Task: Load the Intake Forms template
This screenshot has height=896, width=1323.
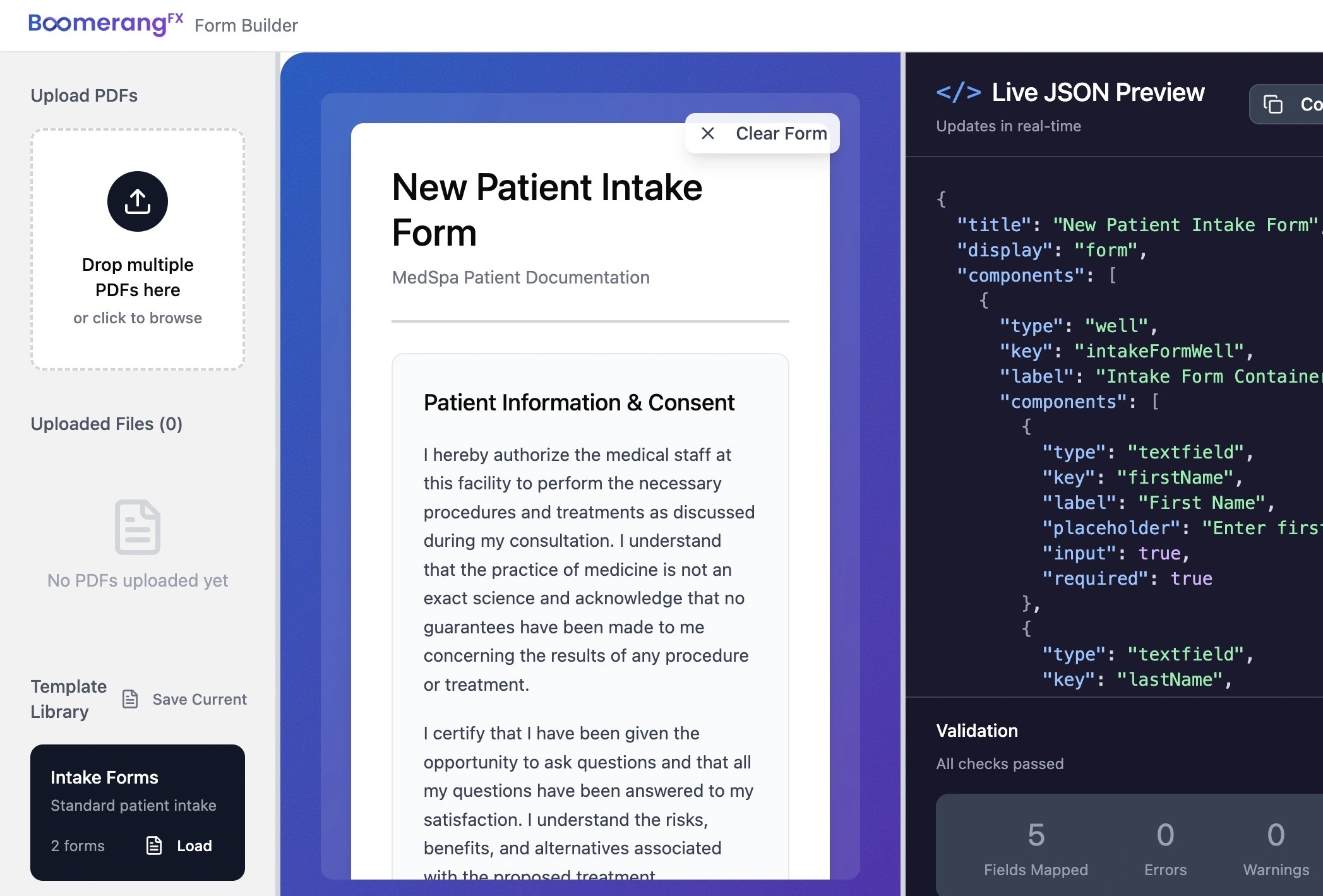Action: 179,845
